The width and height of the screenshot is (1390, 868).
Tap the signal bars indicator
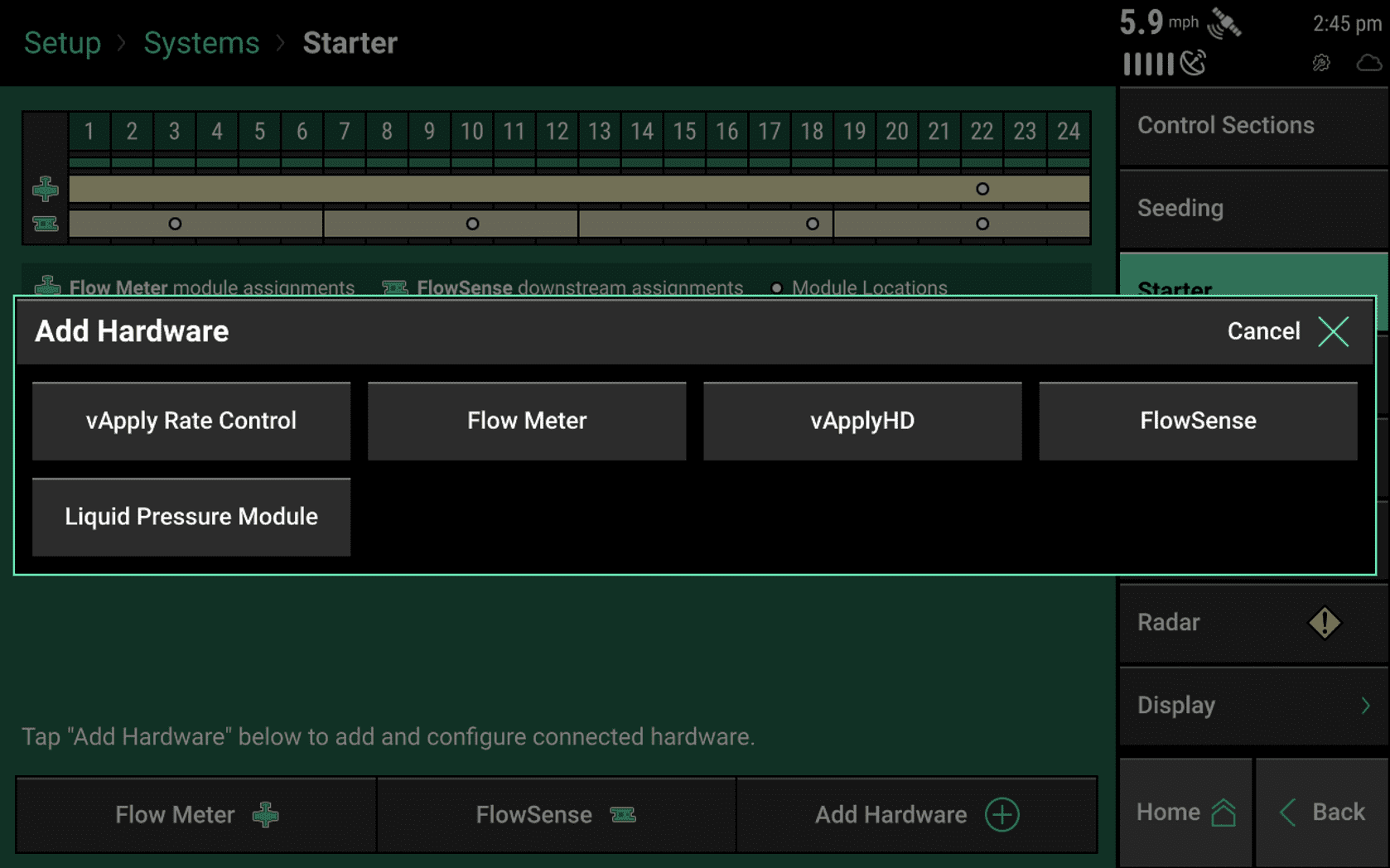click(1147, 64)
